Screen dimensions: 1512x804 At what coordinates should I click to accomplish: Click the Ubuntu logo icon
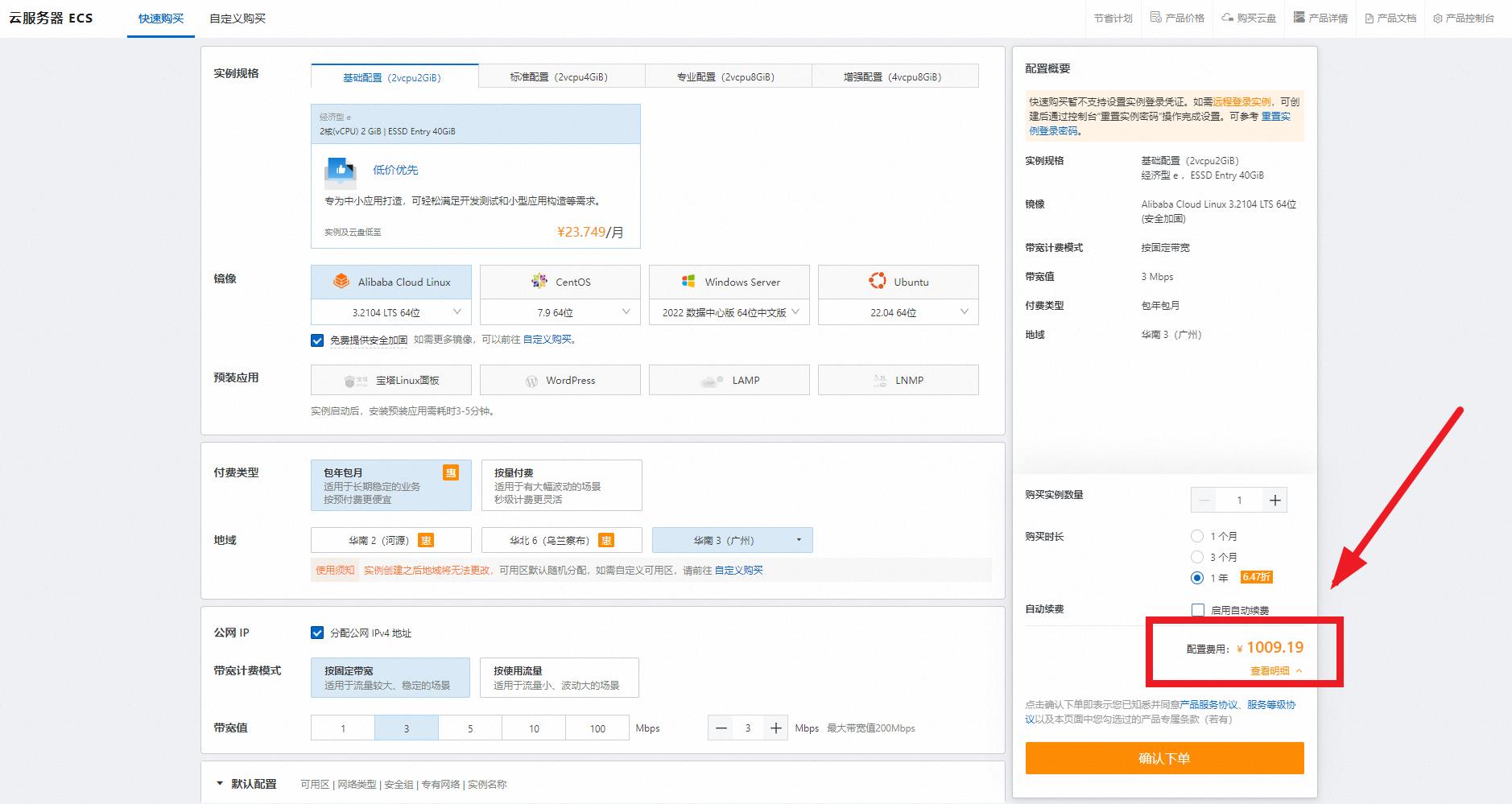[878, 281]
